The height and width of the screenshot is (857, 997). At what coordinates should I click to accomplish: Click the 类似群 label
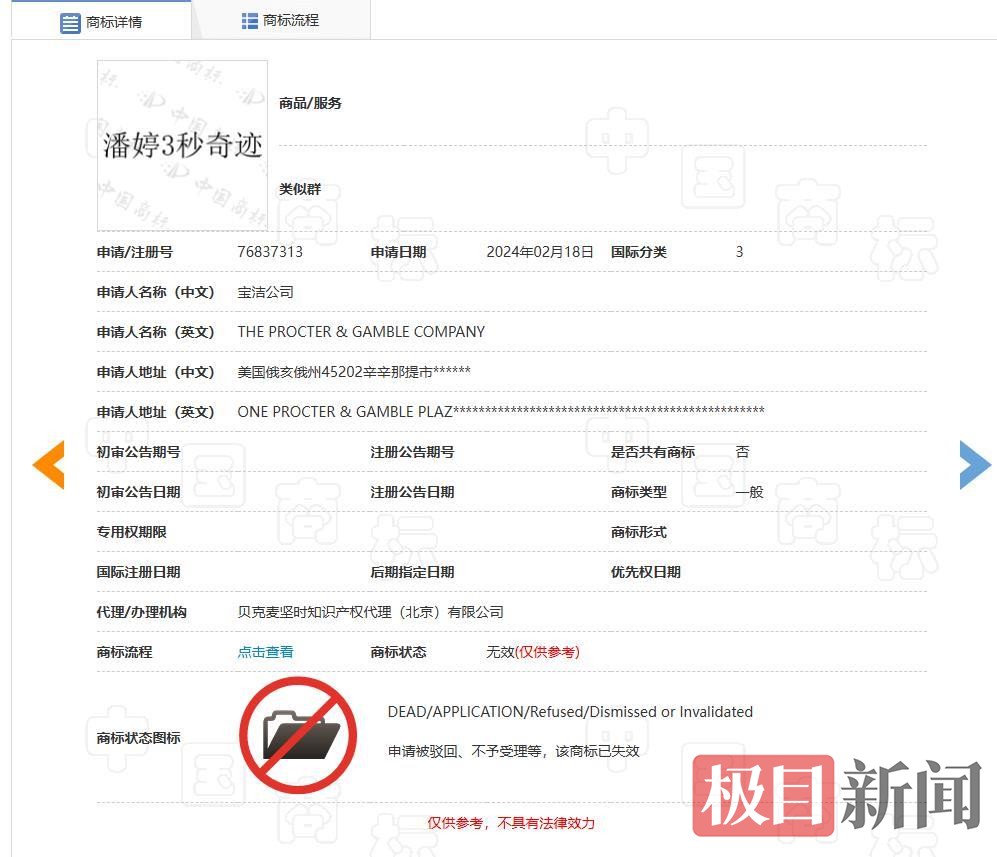[x=300, y=189]
